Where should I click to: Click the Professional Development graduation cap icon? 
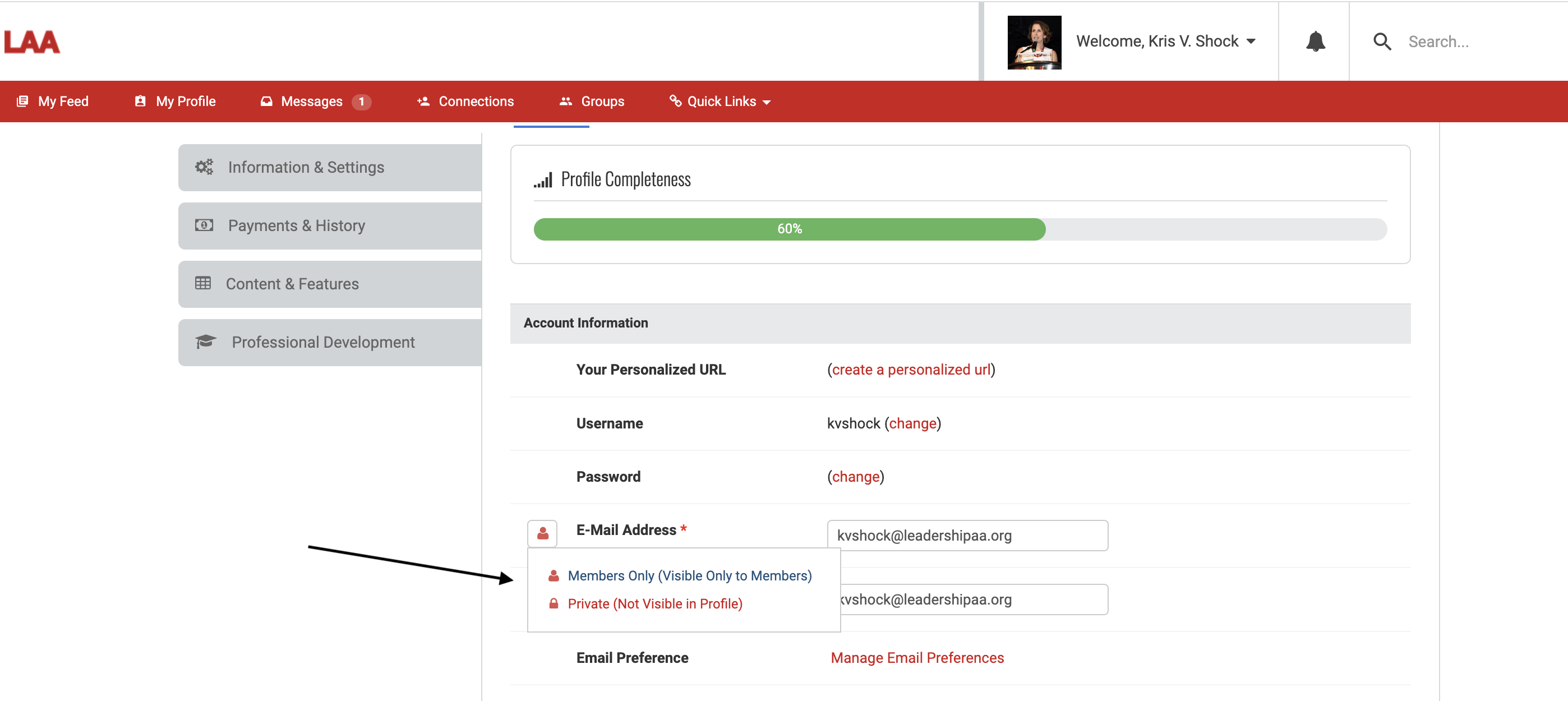click(x=206, y=342)
